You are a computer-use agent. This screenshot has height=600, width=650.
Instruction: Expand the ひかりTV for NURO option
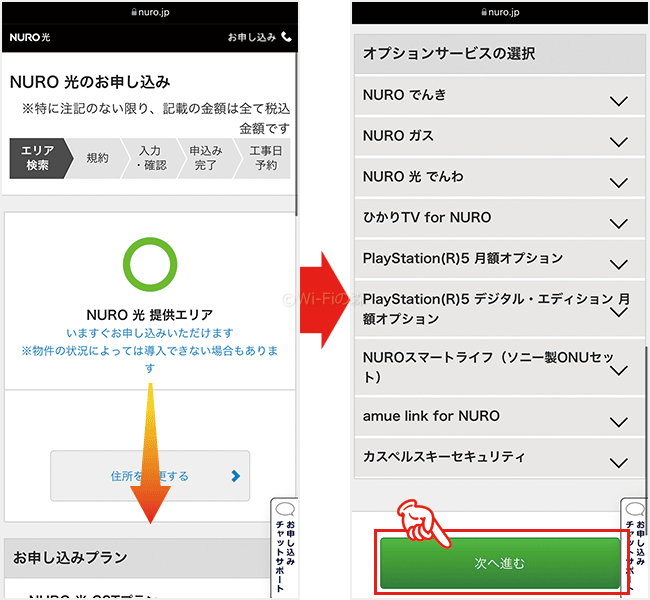(500, 217)
